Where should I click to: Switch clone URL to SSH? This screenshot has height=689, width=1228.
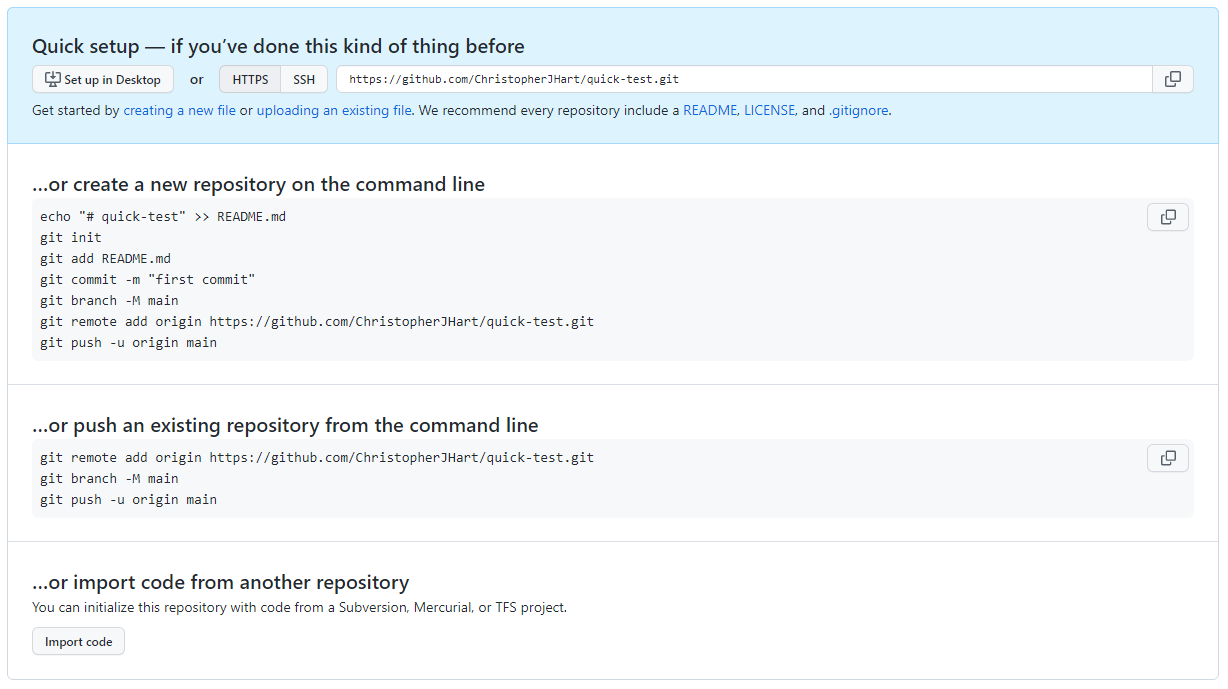(x=304, y=80)
